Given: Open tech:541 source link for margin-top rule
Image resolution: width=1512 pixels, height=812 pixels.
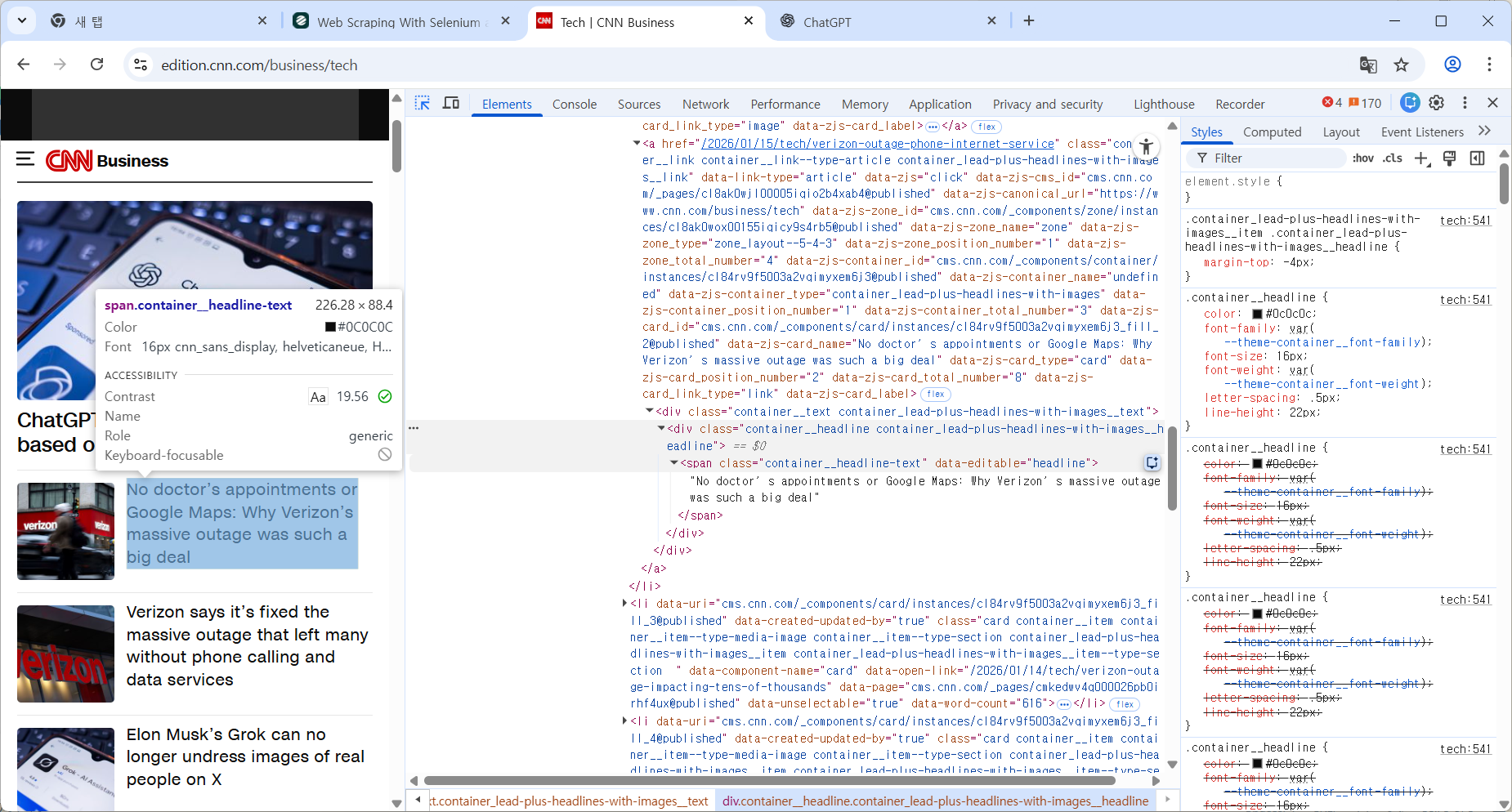Looking at the screenshot, I should [1465, 221].
